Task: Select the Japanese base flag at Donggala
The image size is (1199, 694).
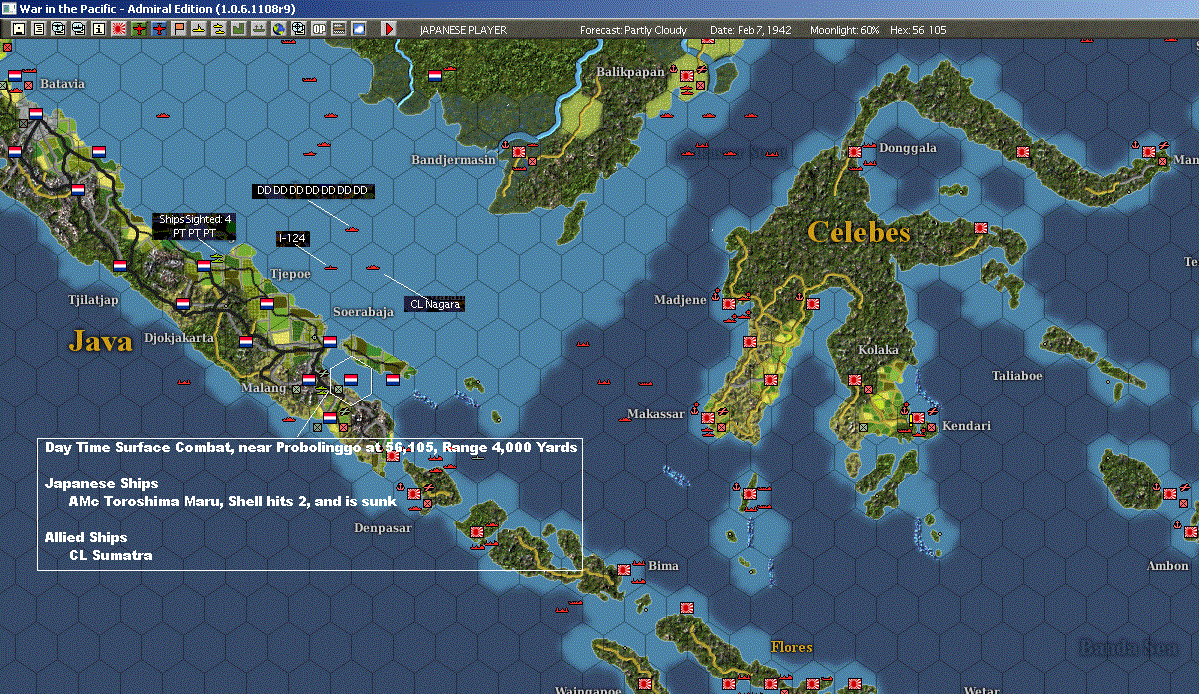Action: [x=855, y=151]
